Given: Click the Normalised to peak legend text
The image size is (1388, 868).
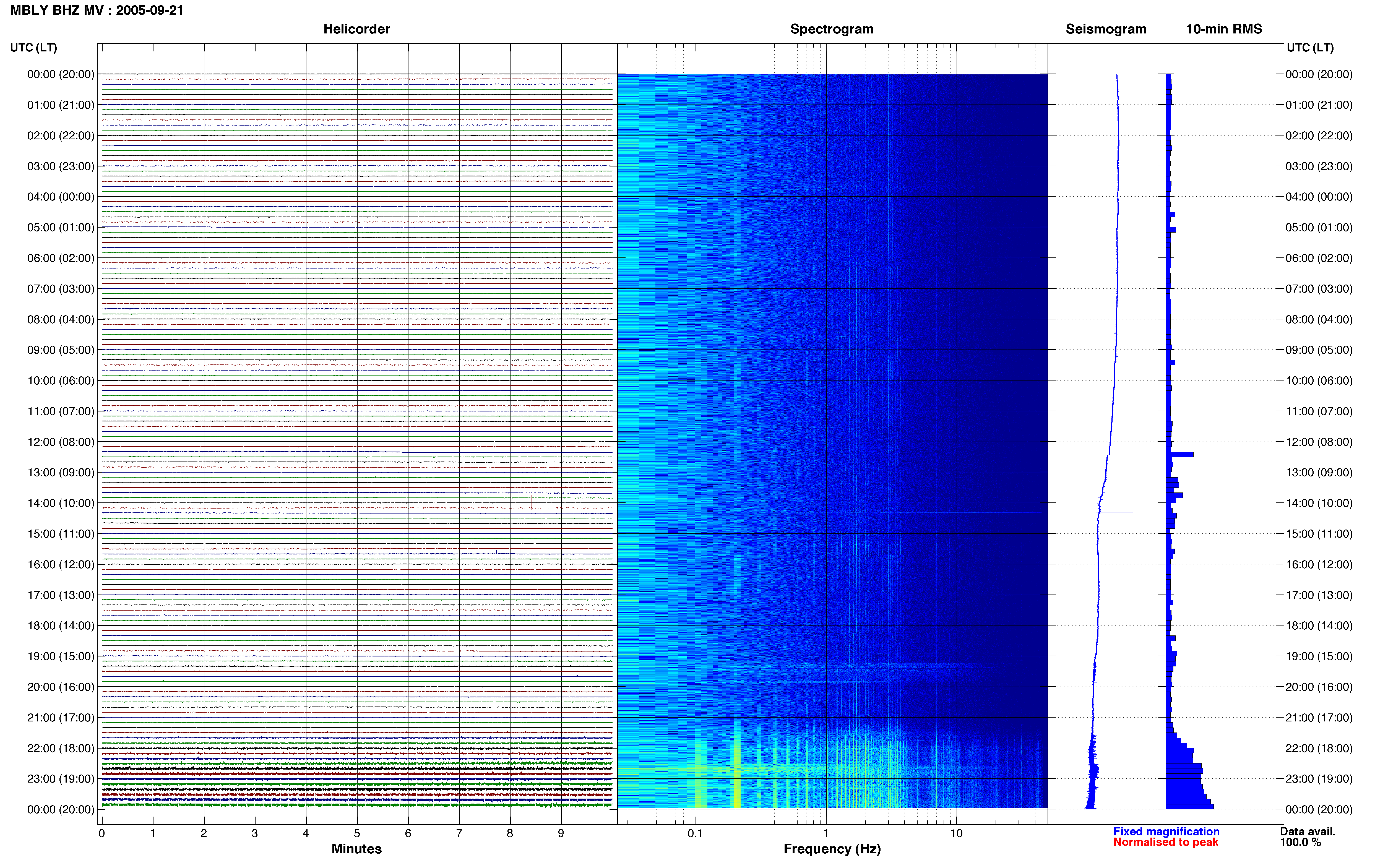Looking at the screenshot, I should click(1165, 842).
